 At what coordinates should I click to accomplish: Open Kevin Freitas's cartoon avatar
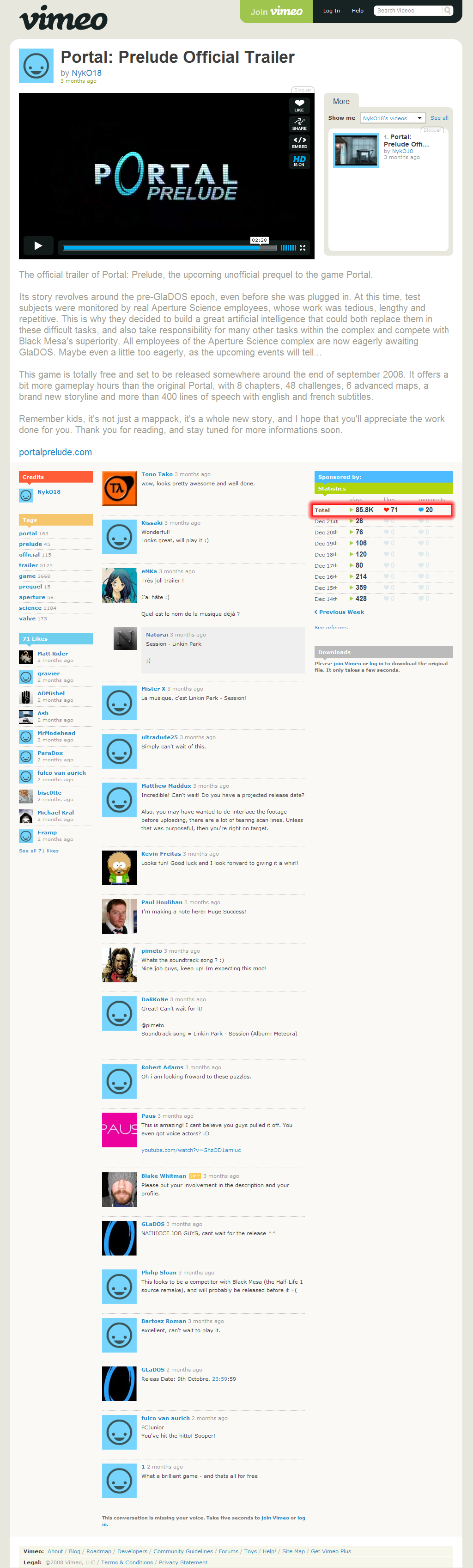pyautogui.click(x=119, y=868)
